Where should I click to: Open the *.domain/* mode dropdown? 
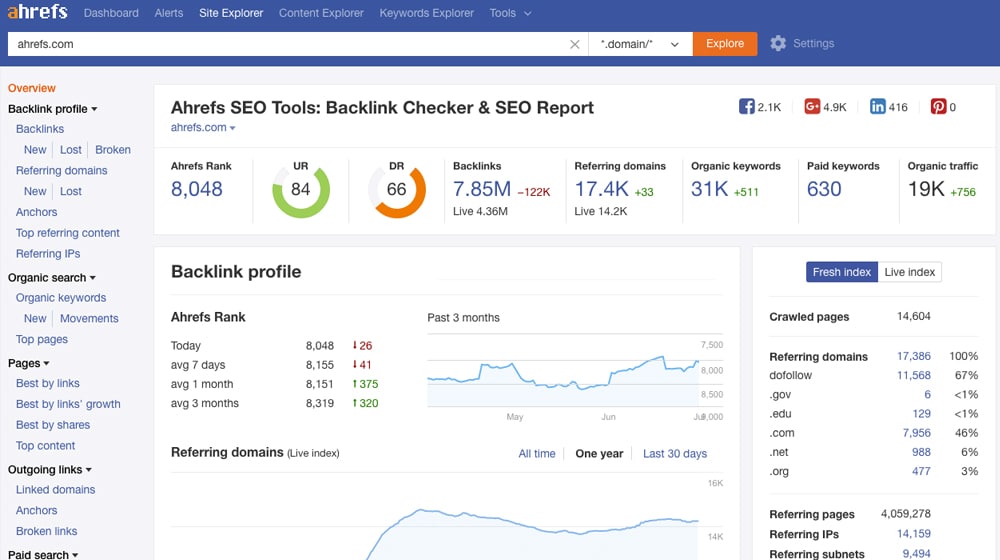pos(640,44)
